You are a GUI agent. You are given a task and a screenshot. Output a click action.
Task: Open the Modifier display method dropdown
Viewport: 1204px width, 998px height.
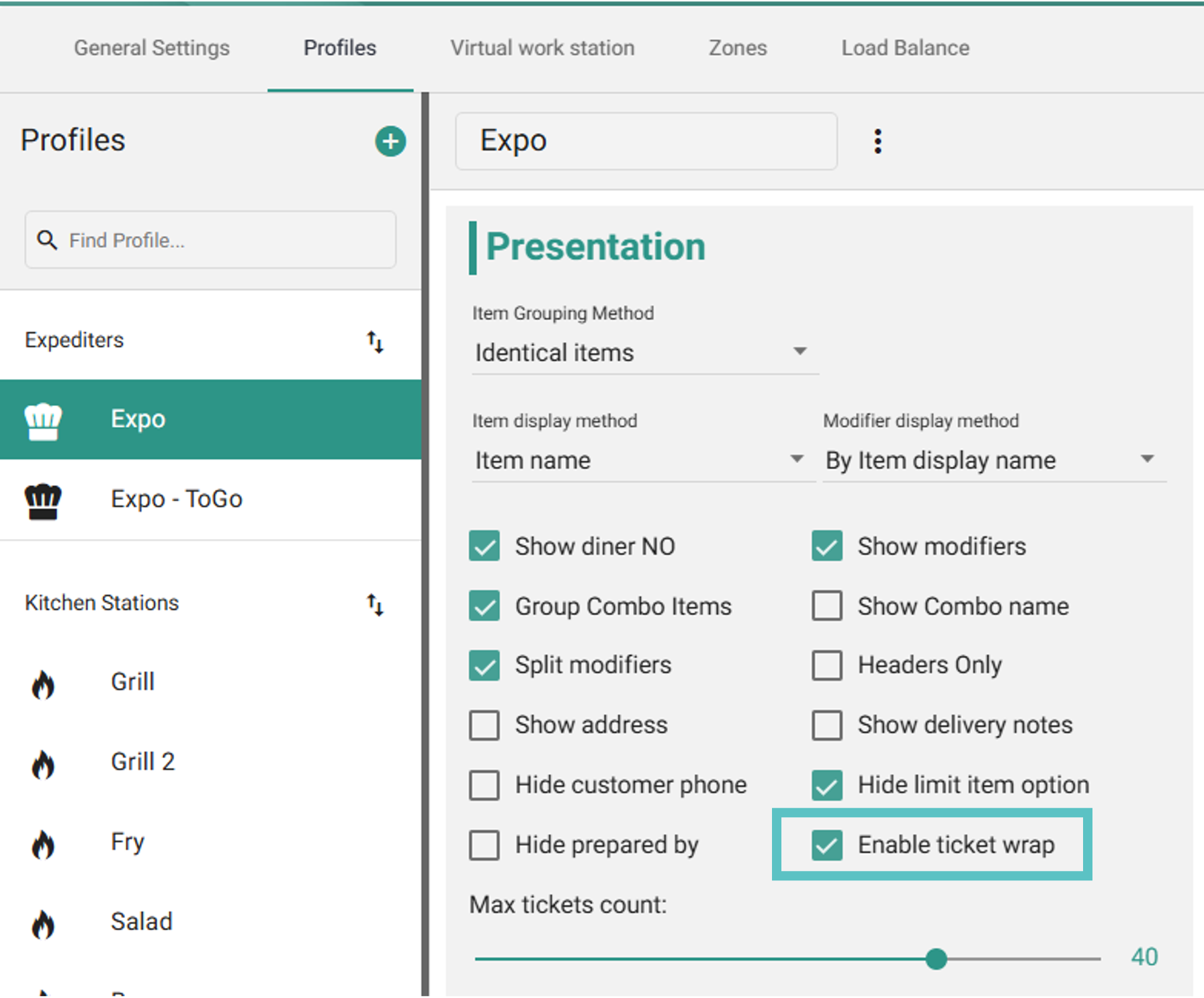tap(993, 460)
